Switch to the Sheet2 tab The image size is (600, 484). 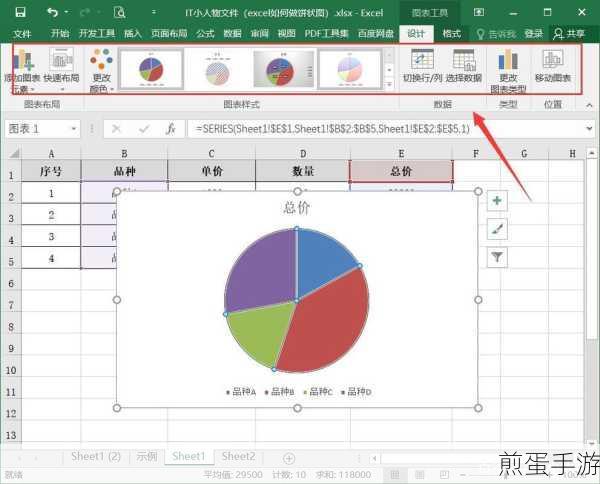tap(238, 456)
